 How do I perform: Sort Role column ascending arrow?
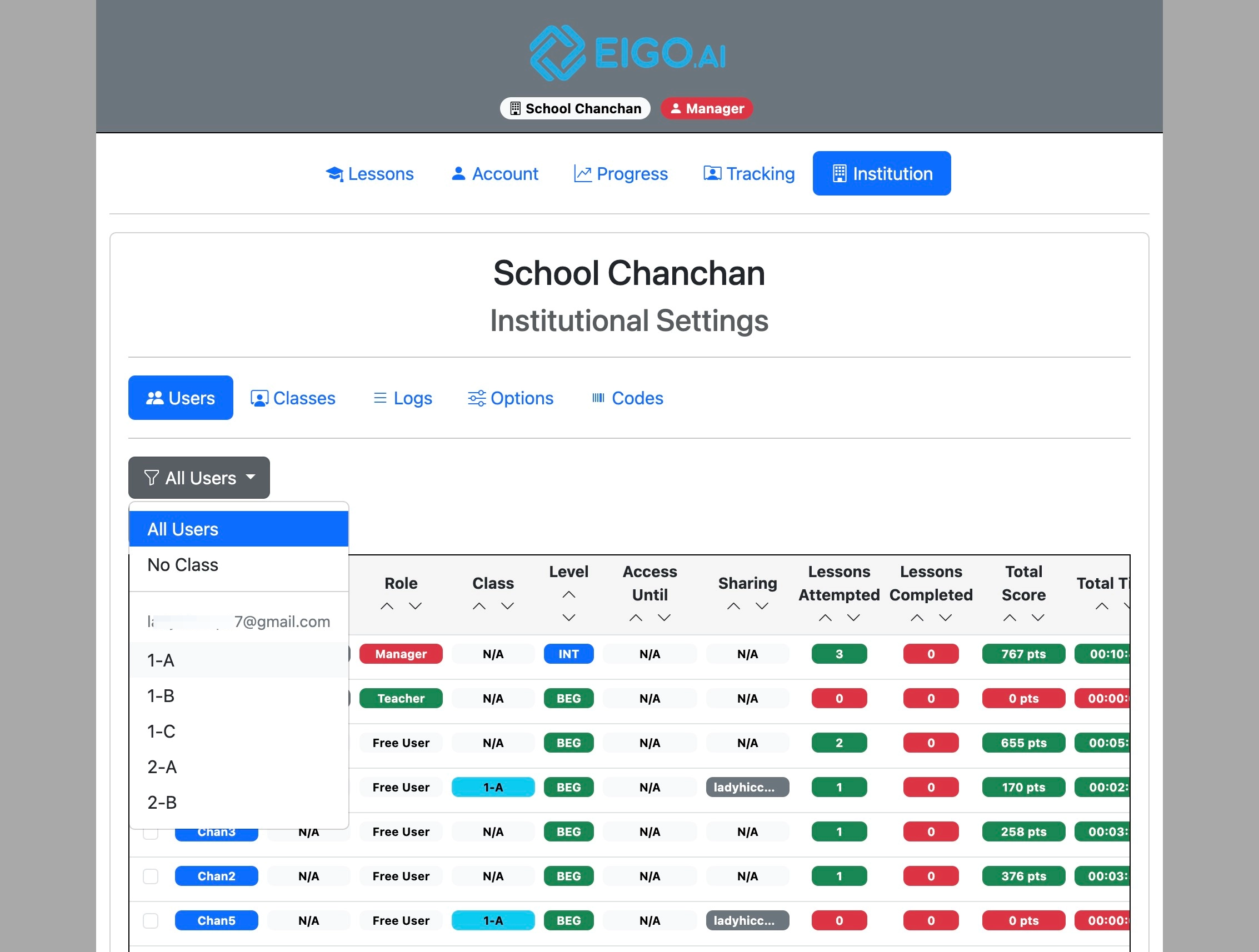pyautogui.click(x=387, y=606)
